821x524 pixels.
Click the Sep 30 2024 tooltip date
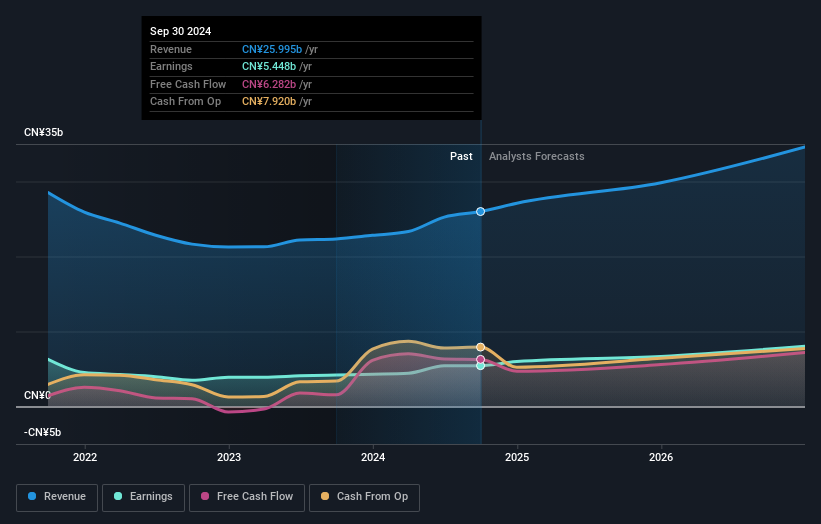click(x=181, y=31)
